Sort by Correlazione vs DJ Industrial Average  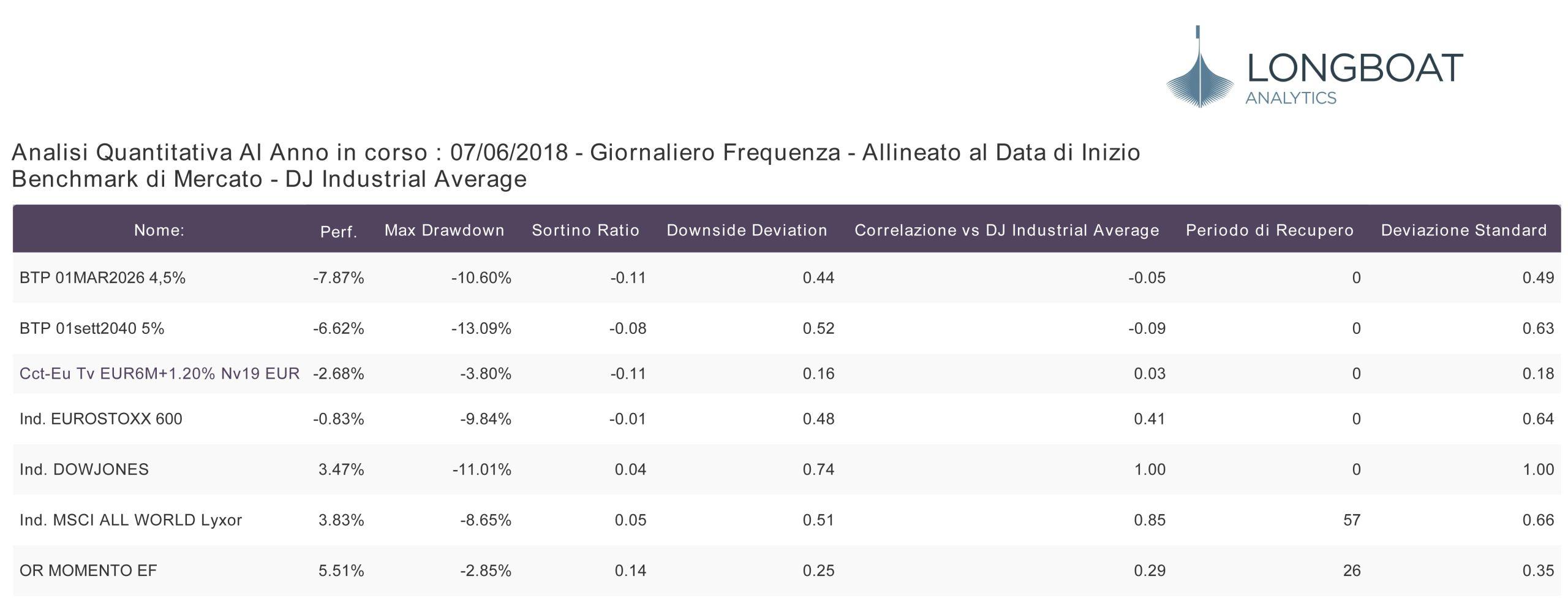tap(1007, 230)
